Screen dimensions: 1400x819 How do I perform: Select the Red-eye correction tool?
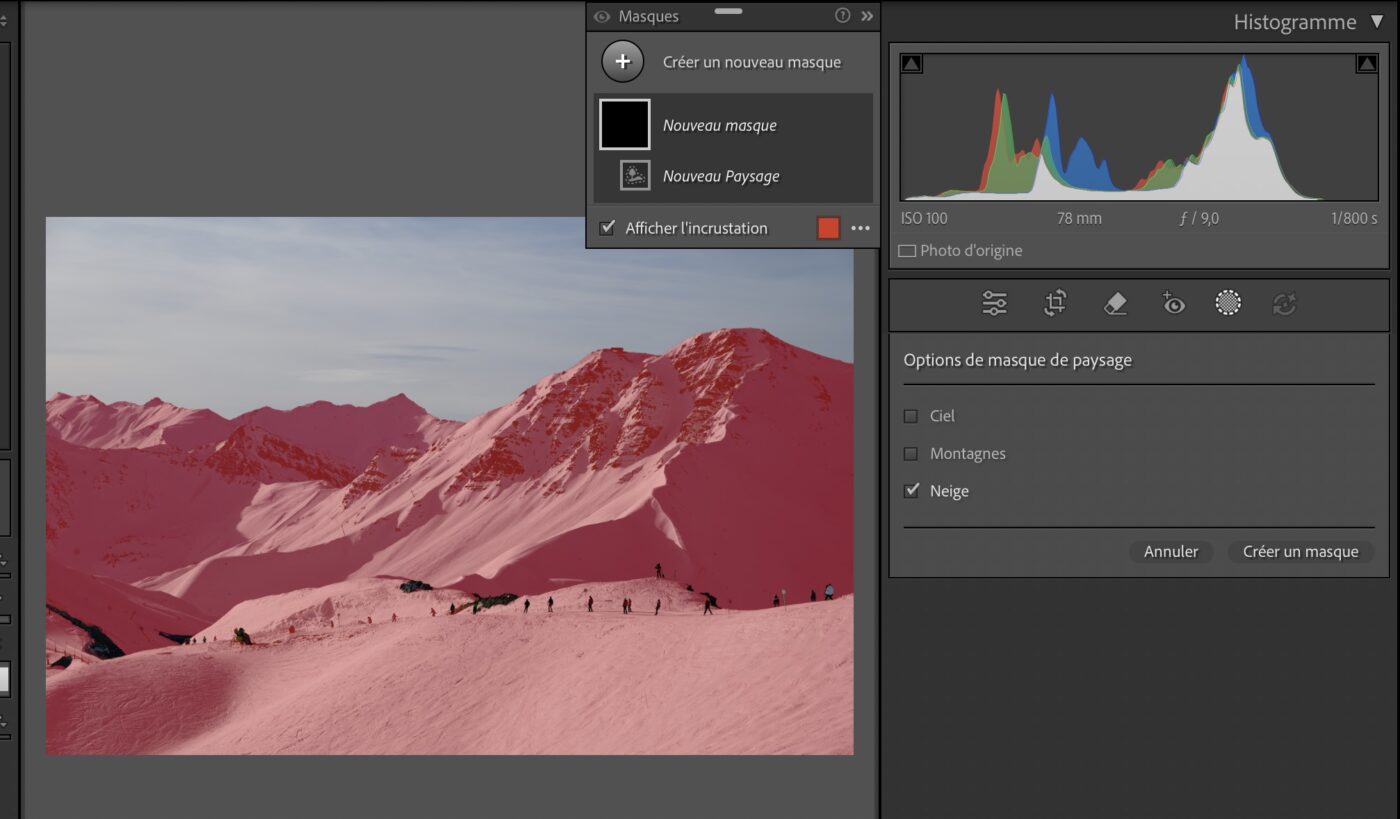tap(1173, 304)
